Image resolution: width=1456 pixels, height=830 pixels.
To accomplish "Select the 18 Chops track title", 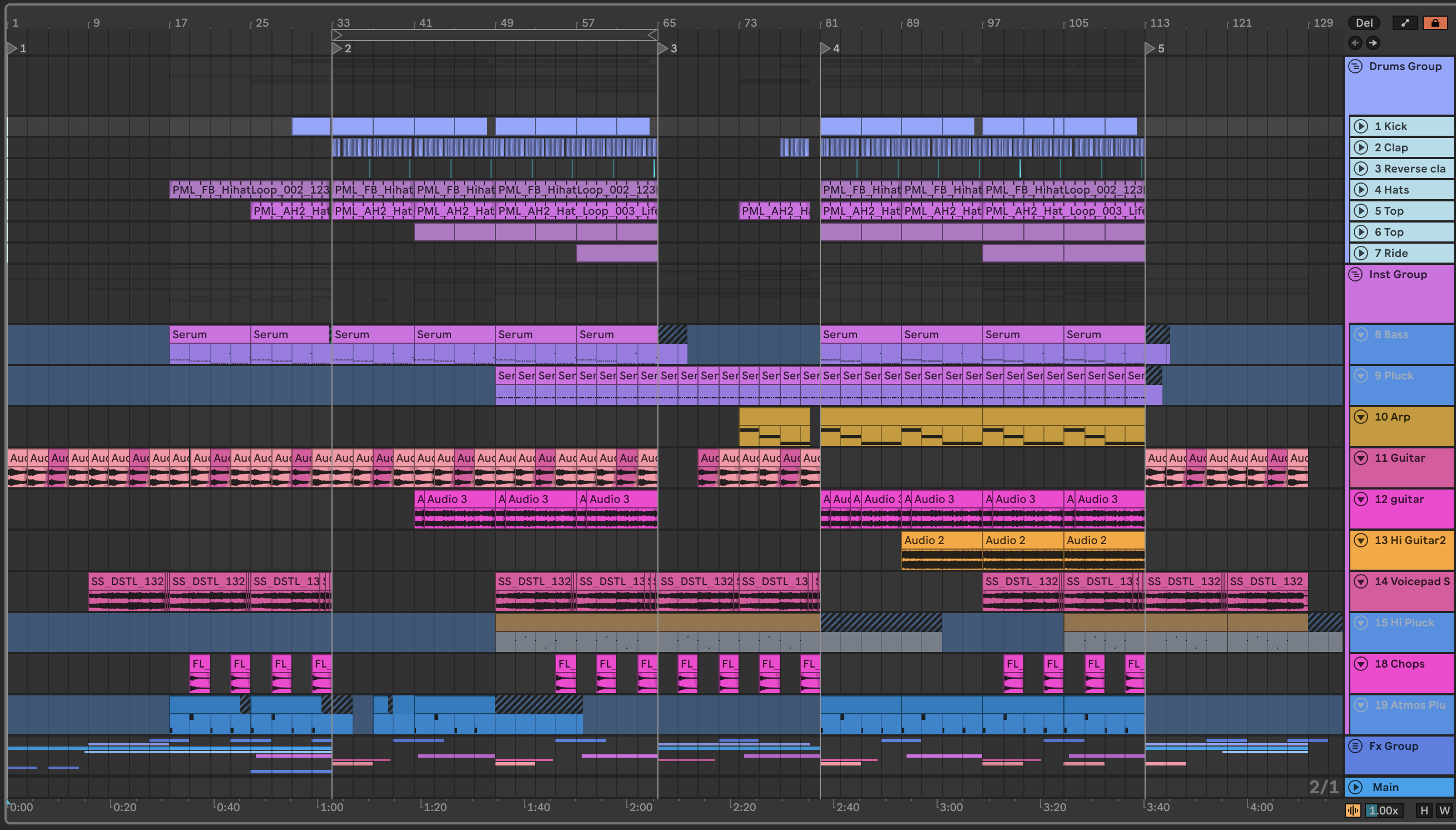I will click(1399, 664).
